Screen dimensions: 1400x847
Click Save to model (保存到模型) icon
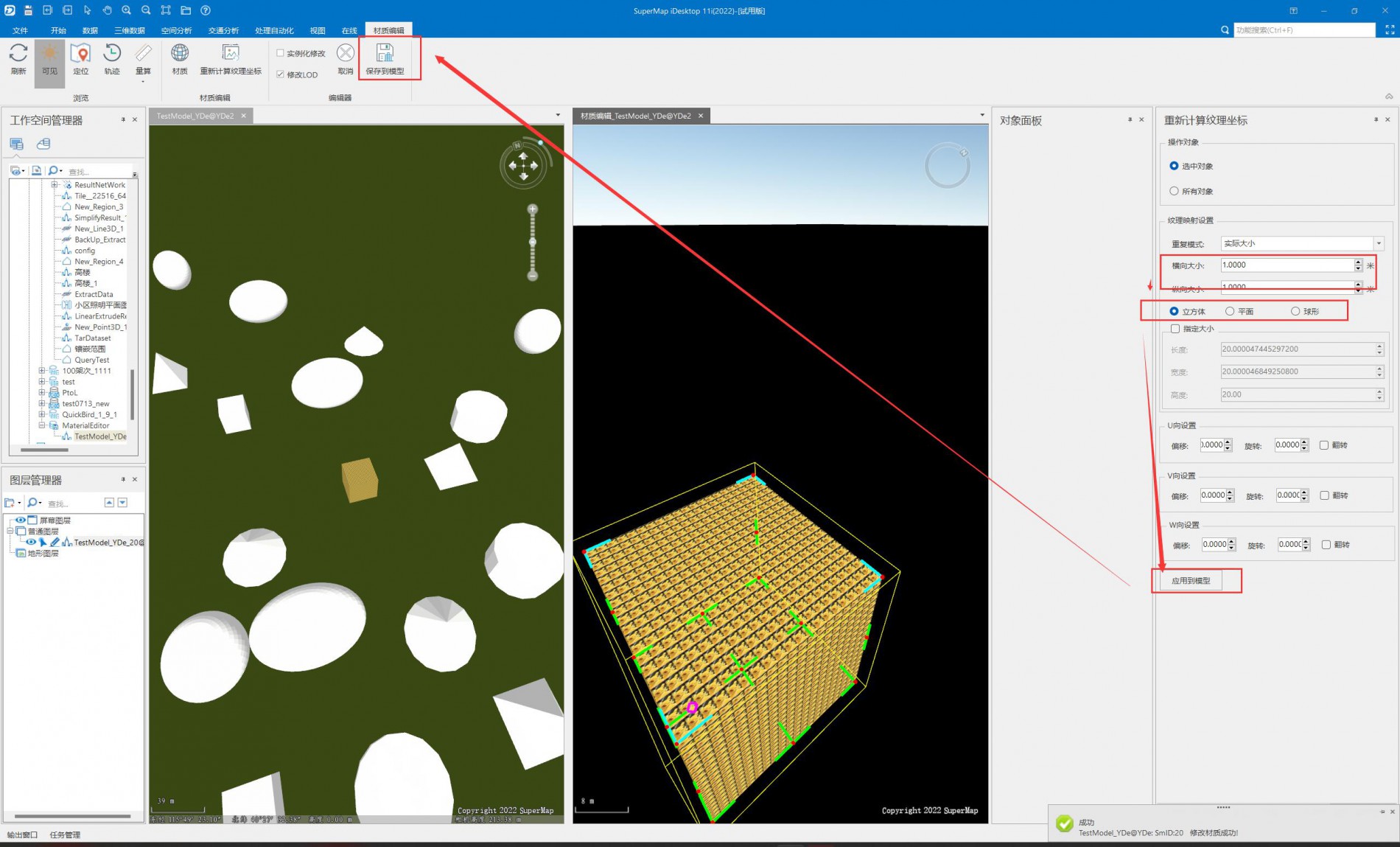point(385,53)
